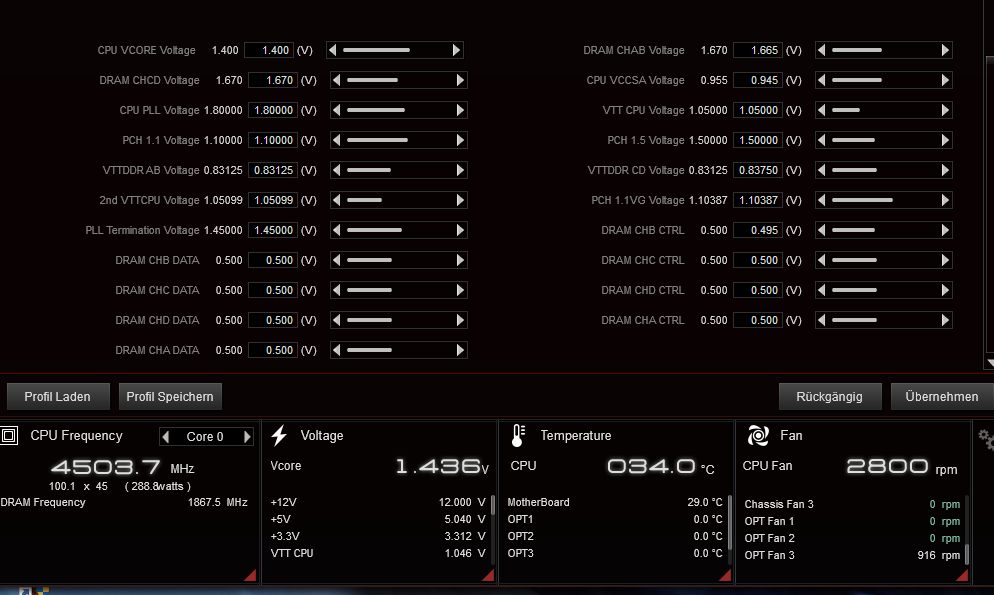Viewport: 994px width, 595px height.
Task: Click the VTTDDR CD Voltage input field
Action: [758, 170]
